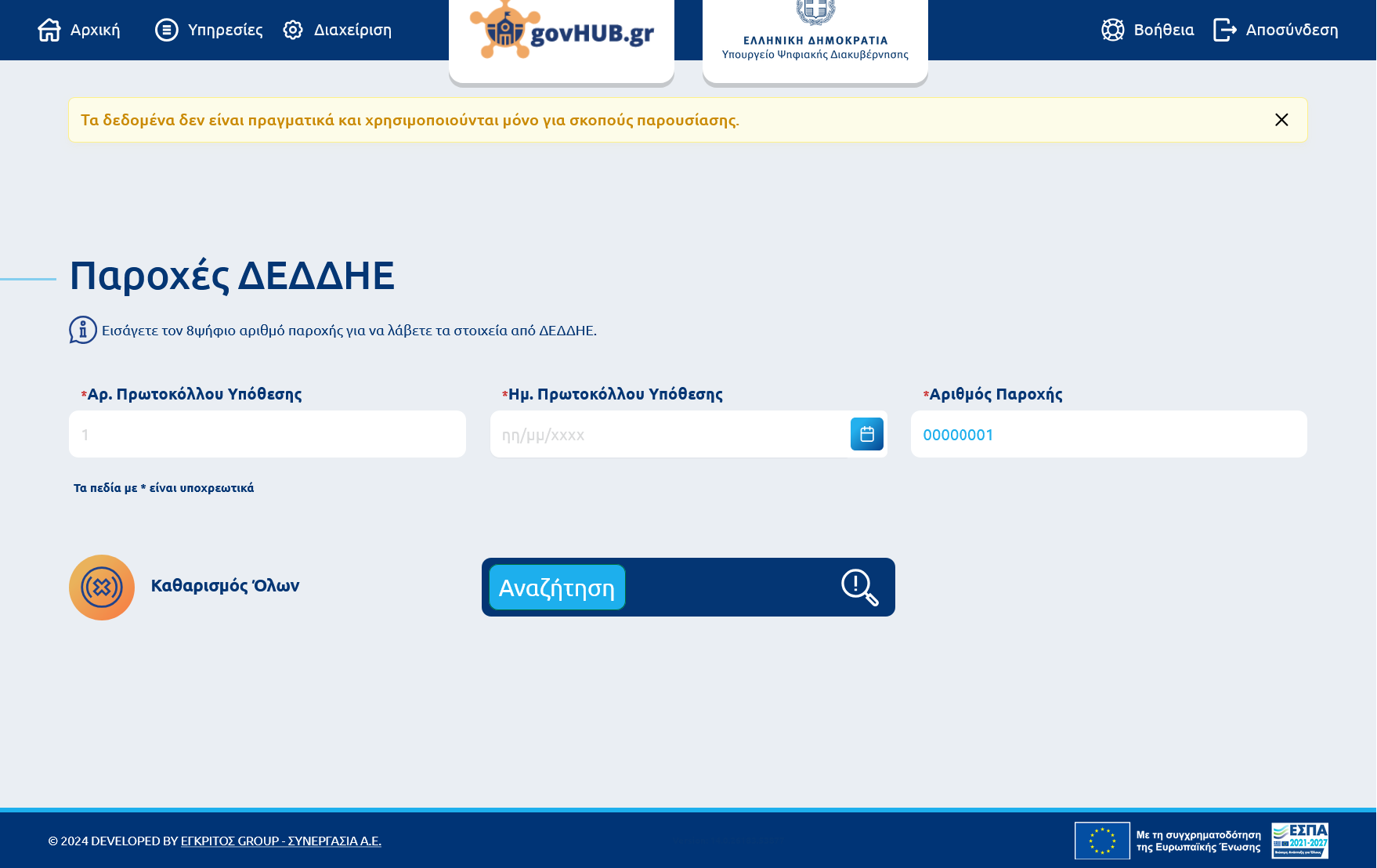Click the Αριθμός Παροχής input field

click(x=1109, y=434)
